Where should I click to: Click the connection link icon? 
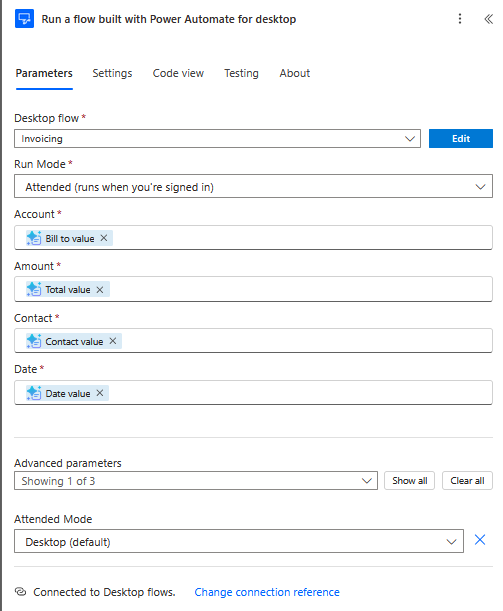coord(20,592)
